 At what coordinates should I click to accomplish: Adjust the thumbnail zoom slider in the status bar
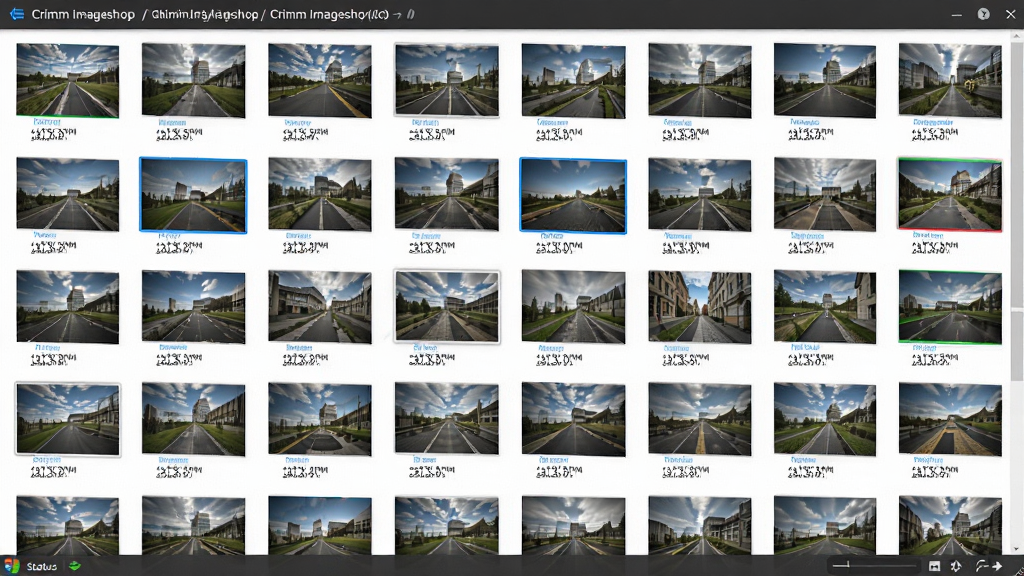point(874,566)
